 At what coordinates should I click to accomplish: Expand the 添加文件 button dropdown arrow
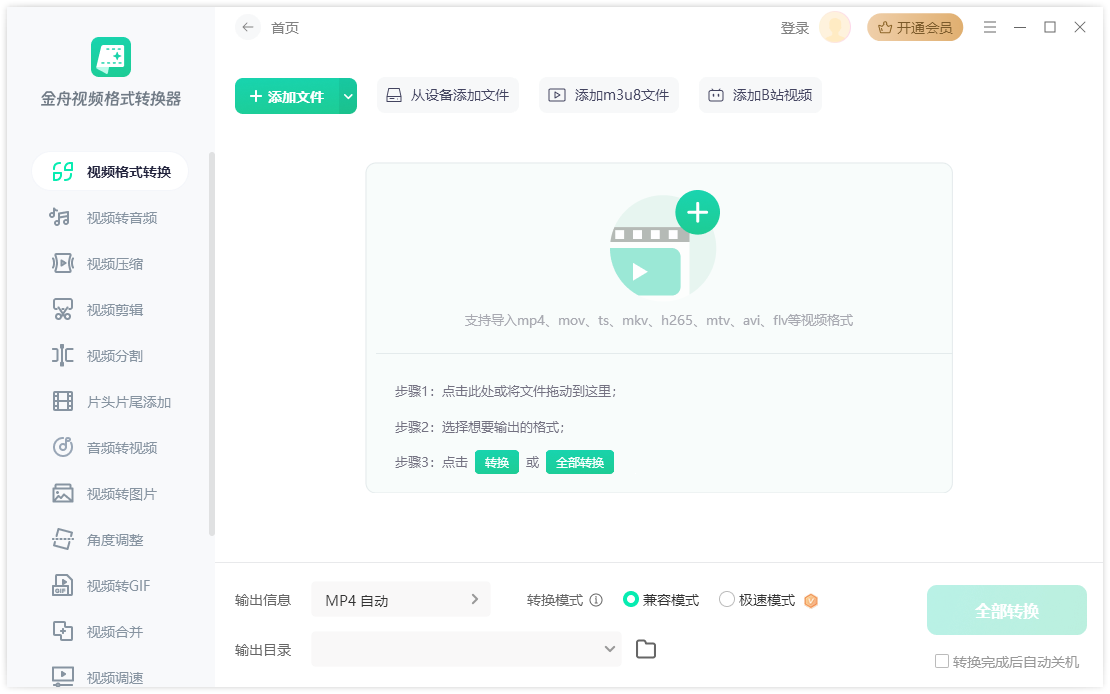345,96
